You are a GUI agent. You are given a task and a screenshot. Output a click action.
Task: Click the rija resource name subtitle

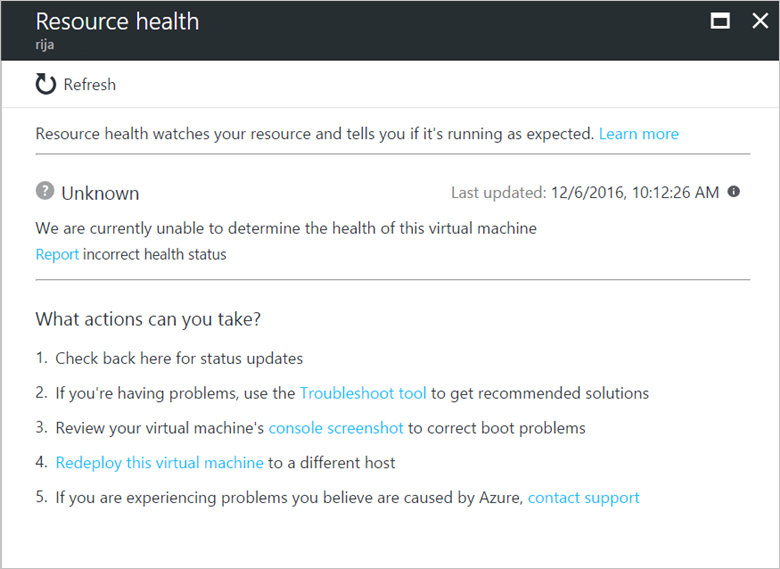[x=45, y=45]
